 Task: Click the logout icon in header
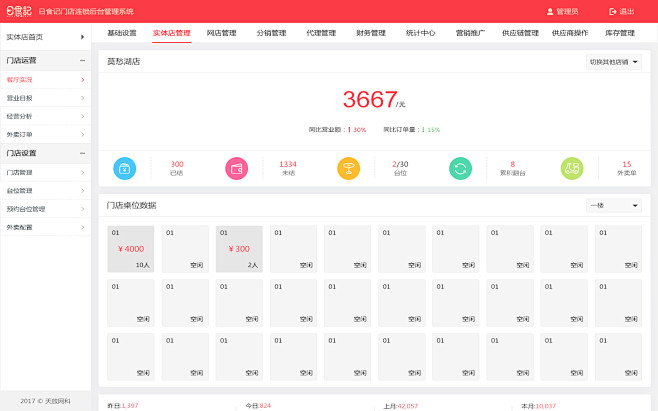pyautogui.click(x=613, y=12)
